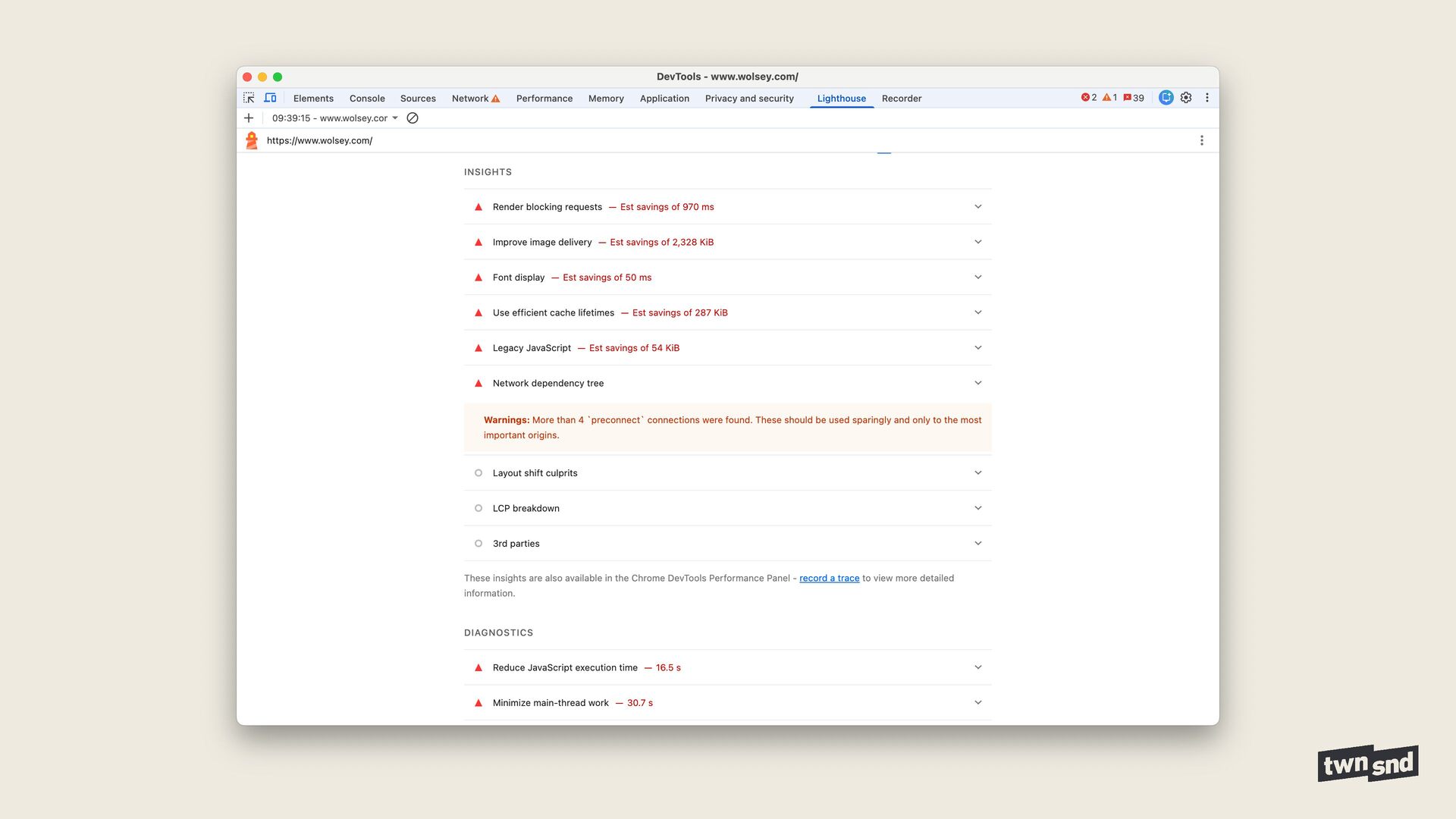Switch to the Performance tab

click(544, 99)
